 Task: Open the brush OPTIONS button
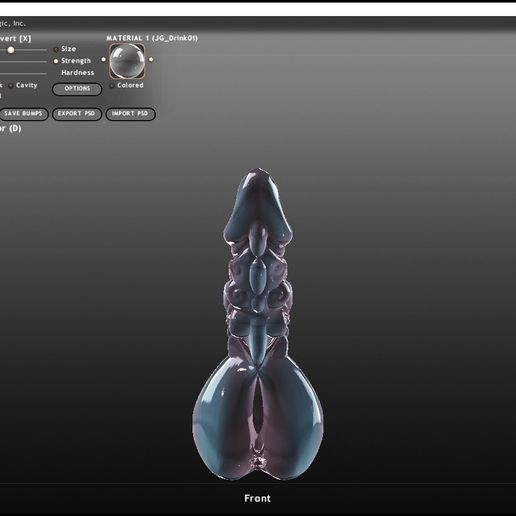coord(77,89)
